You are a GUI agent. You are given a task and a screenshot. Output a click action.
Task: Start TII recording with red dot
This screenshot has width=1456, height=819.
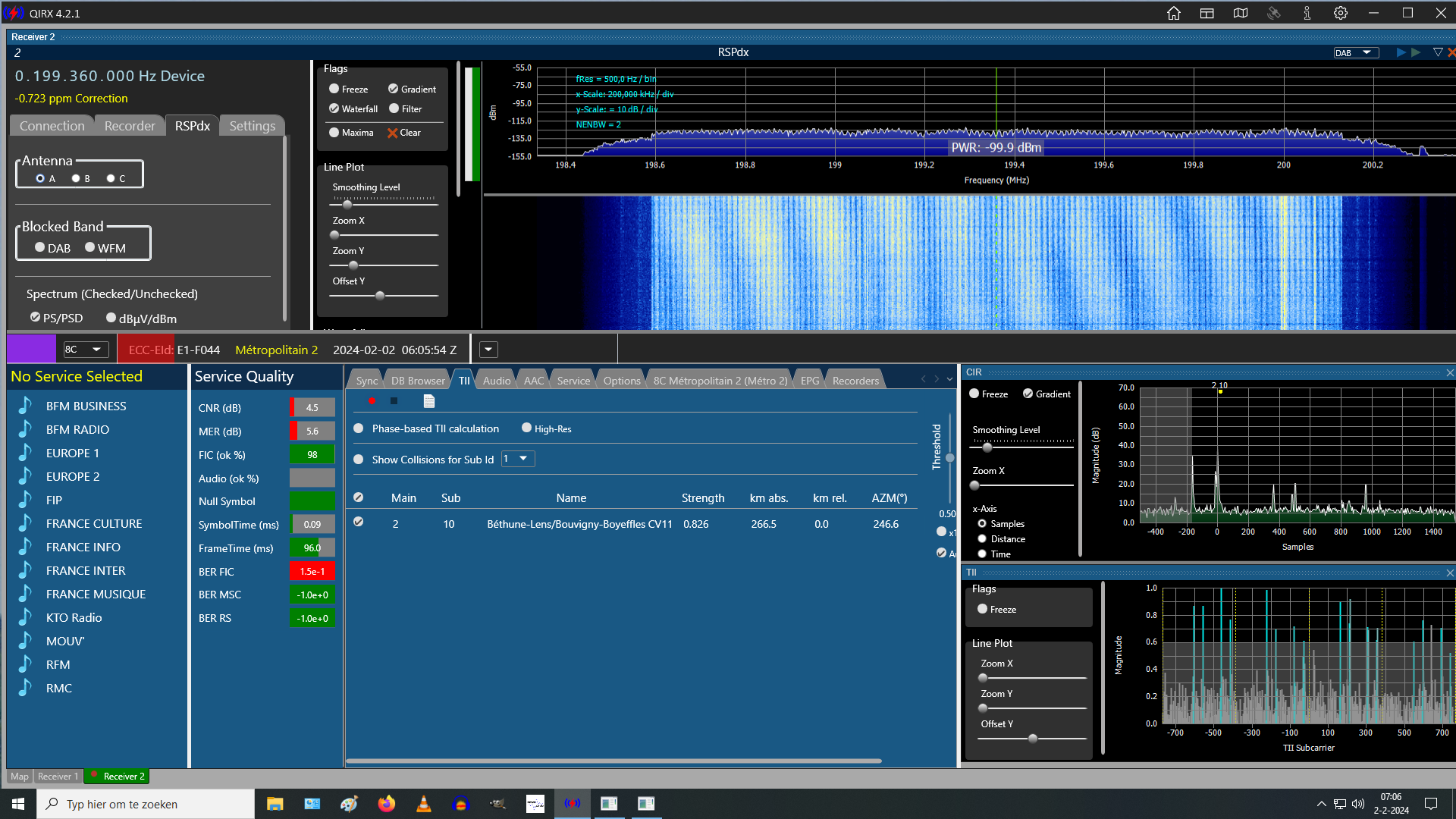click(x=372, y=401)
